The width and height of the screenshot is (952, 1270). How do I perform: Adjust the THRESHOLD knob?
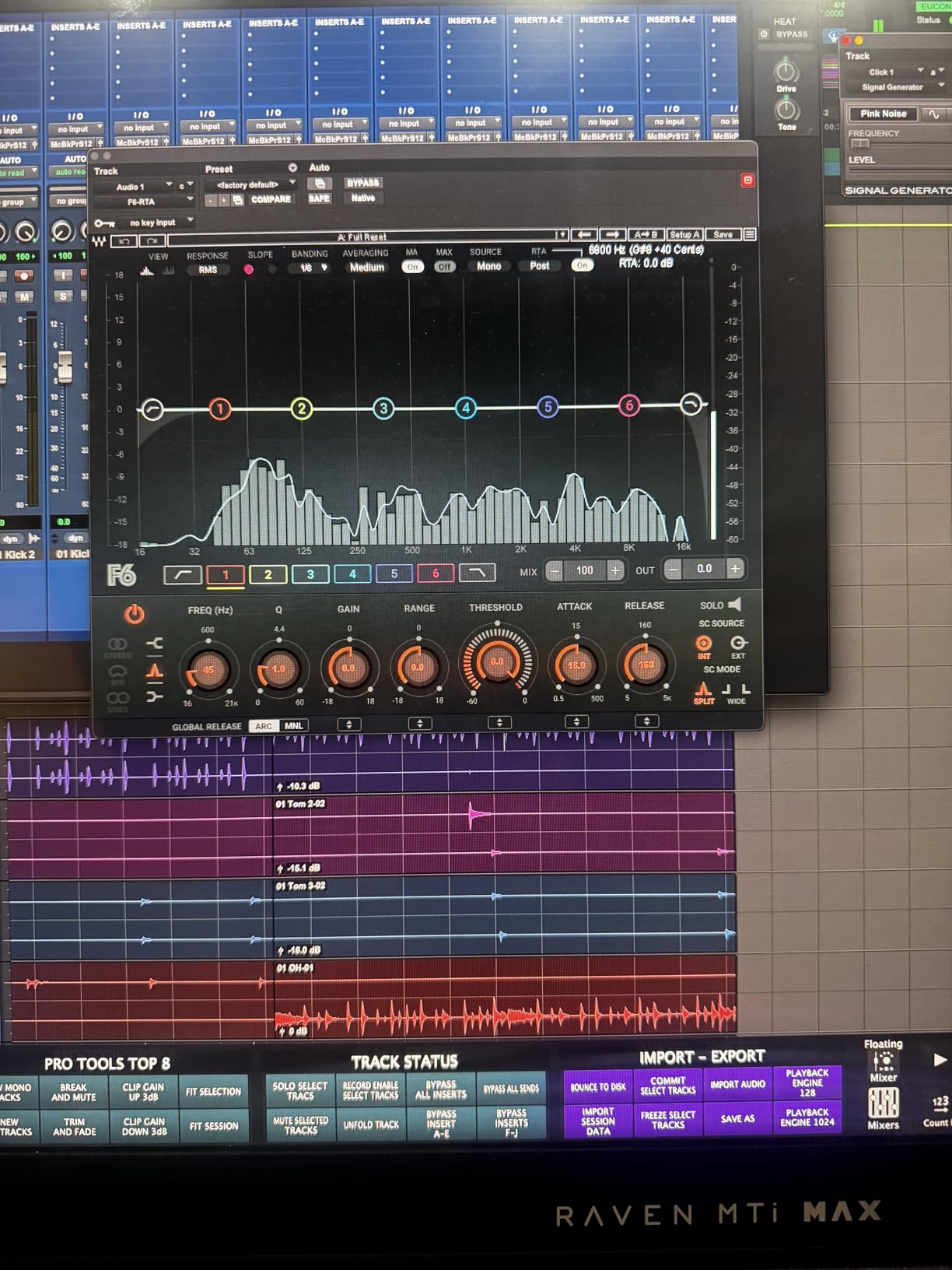[497, 661]
